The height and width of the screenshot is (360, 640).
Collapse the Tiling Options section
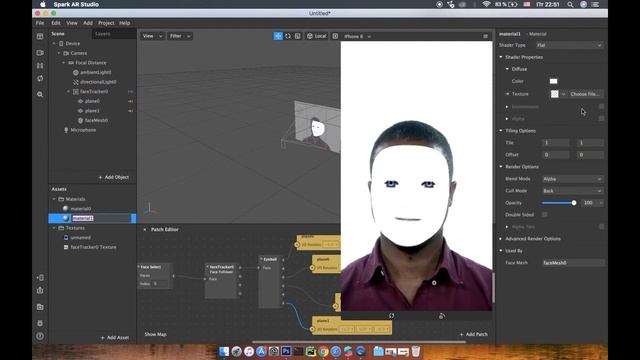pos(501,131)
